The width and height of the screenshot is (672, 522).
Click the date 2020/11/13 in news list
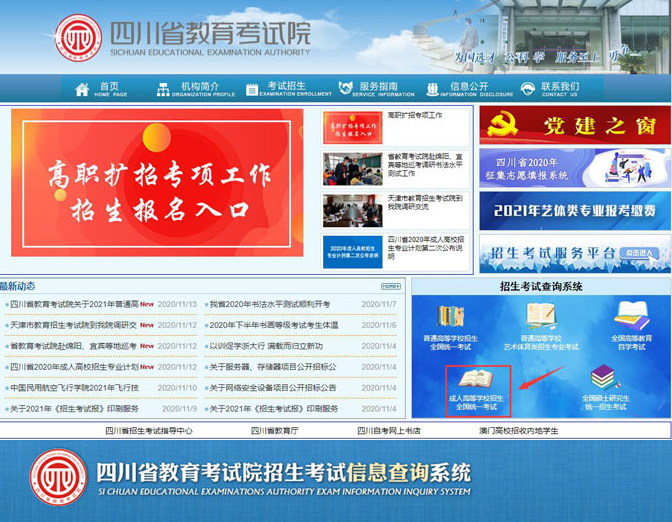pos(177,304)
